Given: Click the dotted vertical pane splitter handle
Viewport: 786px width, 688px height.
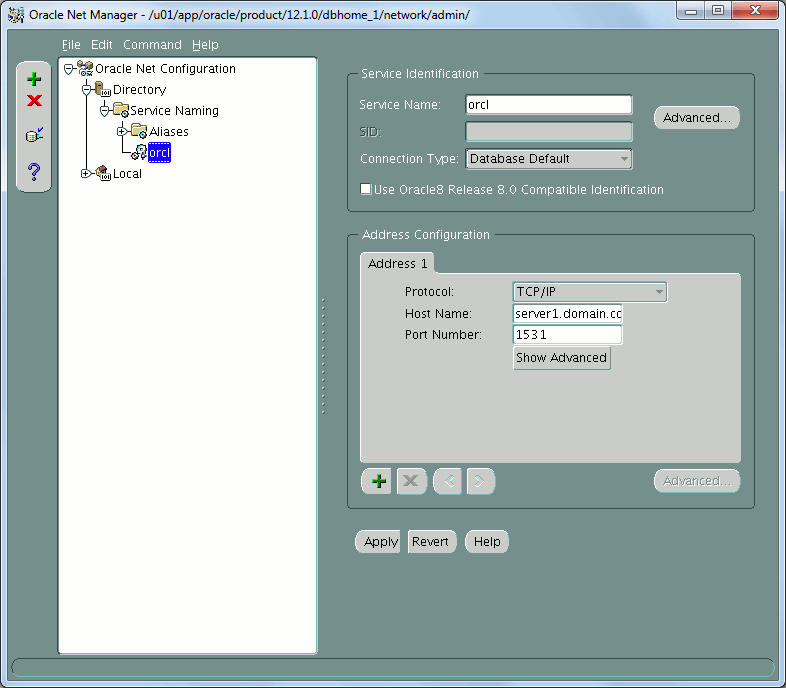Looking at the screenshot, I should (323, 356).
